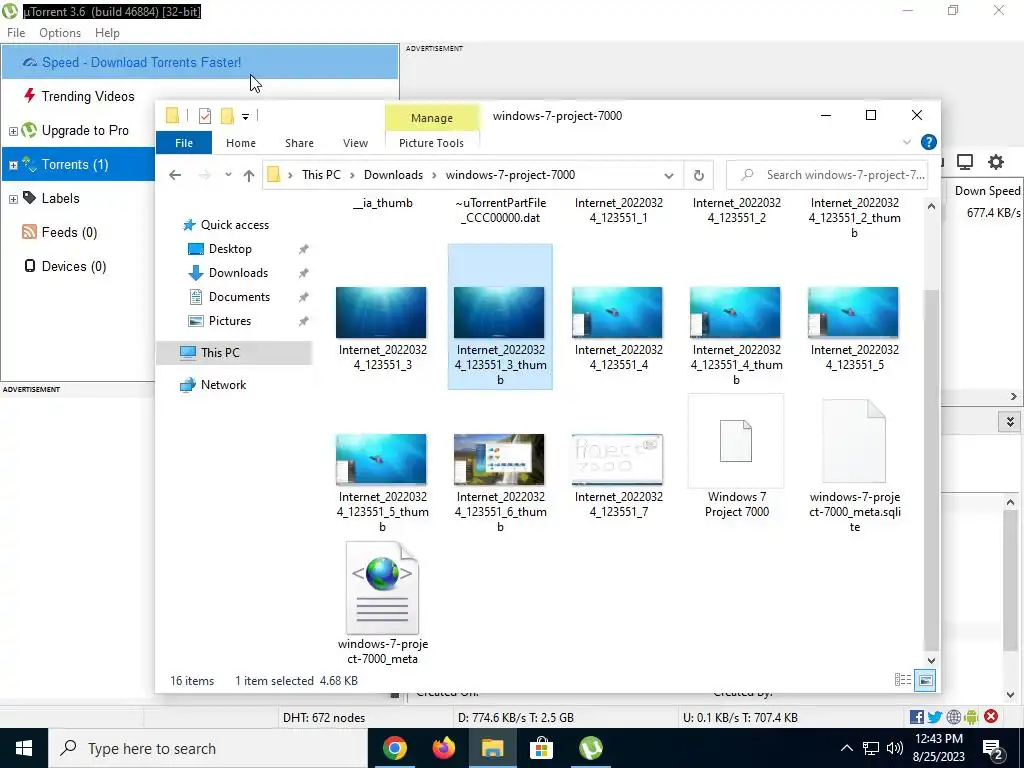Refresh the Explorer folder view
This screenshot has width=1024, height=768.
point(698,175)
